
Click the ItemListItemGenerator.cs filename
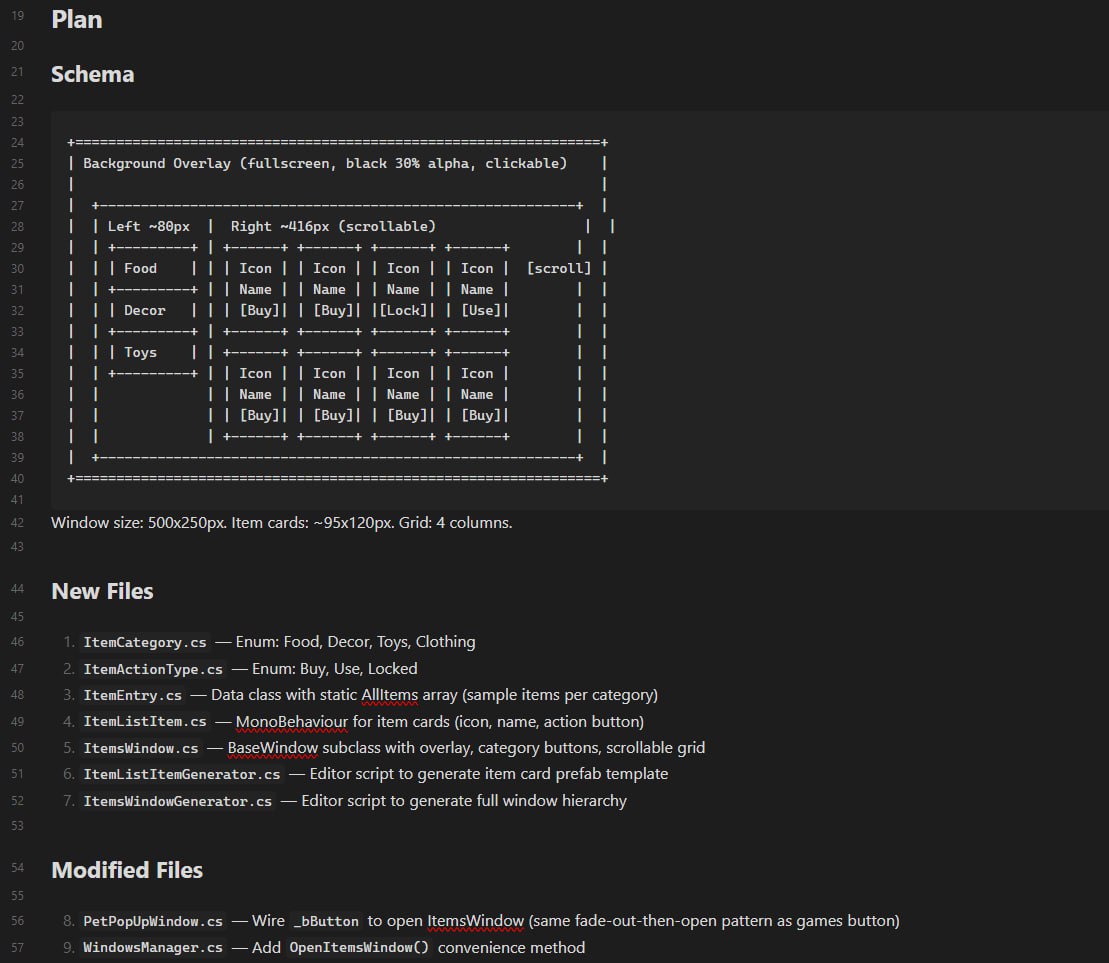182,774
